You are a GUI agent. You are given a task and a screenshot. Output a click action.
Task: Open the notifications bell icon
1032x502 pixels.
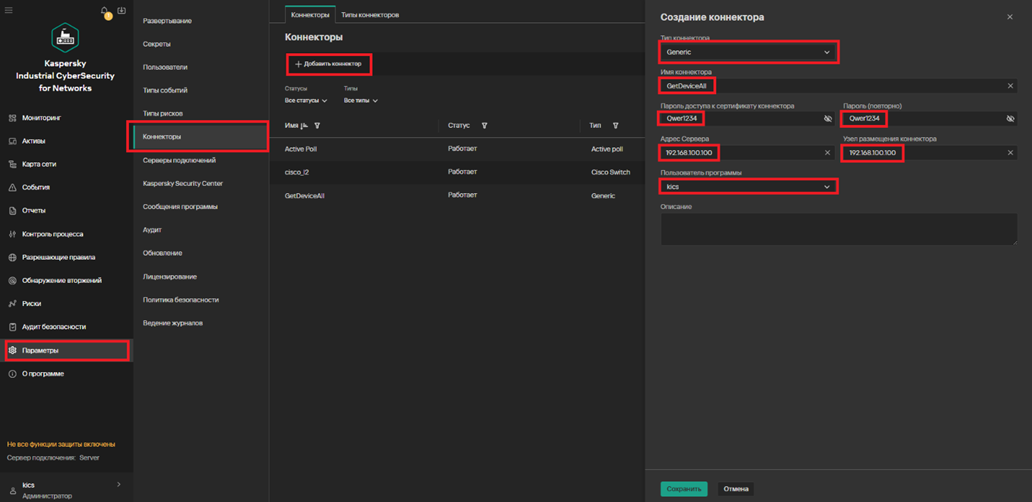click(104, 11)
